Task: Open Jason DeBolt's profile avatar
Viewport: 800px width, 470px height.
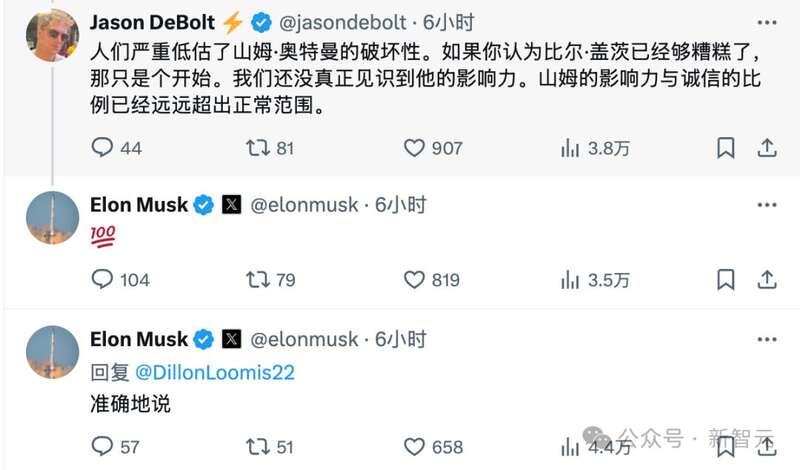Action: [53, 35]
